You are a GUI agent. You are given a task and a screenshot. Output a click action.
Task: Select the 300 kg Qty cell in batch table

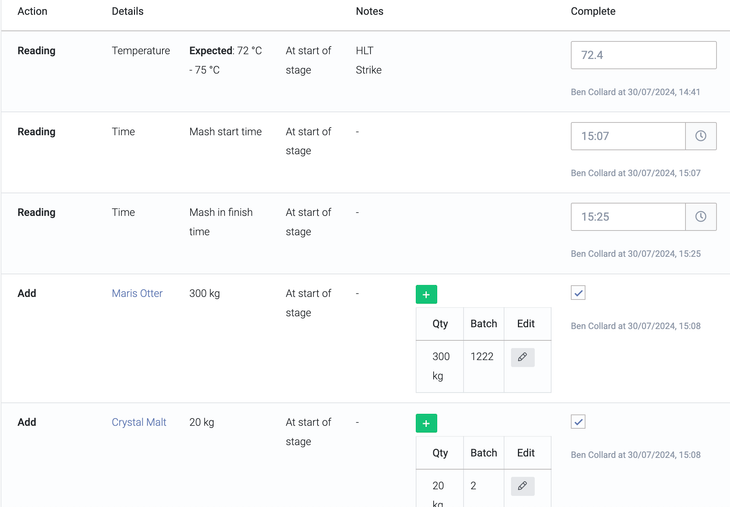pos(440,366)
